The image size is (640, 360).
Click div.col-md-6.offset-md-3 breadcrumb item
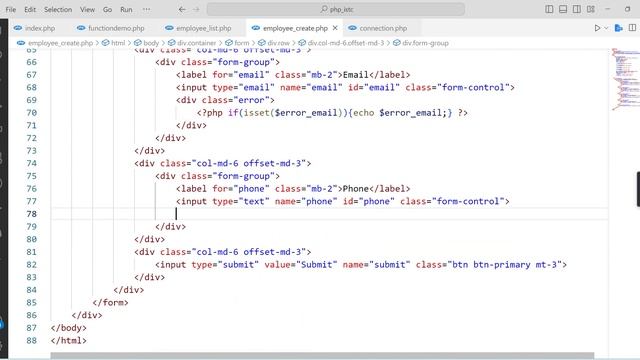(x=346, y=43)
